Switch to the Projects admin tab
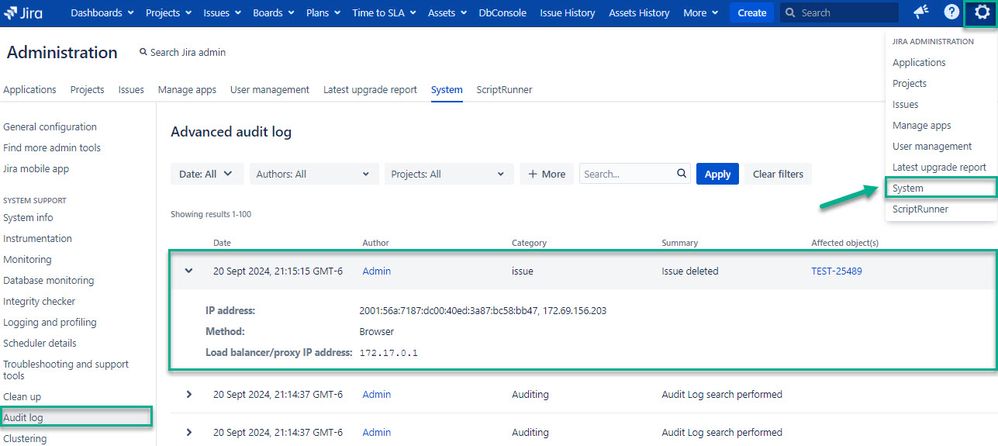 pos(87,90)
